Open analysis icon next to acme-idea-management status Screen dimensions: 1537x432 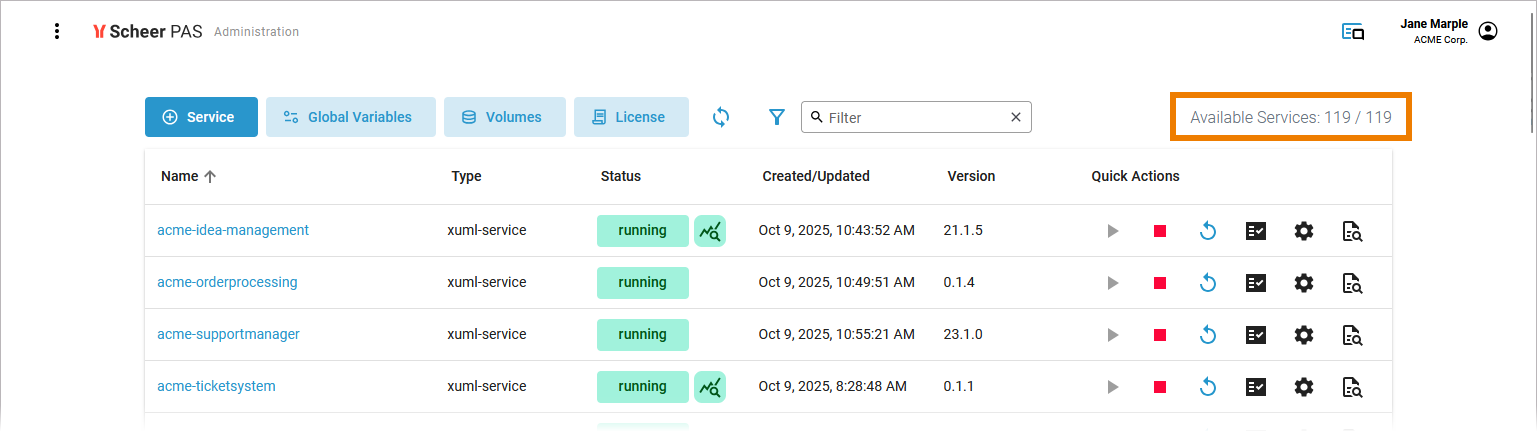pos(710,231)
